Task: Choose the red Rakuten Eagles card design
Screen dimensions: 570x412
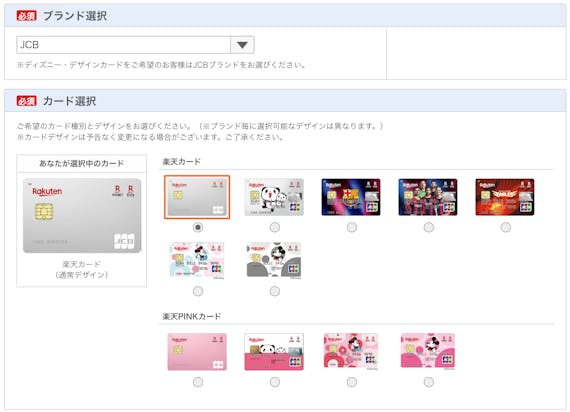Action: coord(505,197)
